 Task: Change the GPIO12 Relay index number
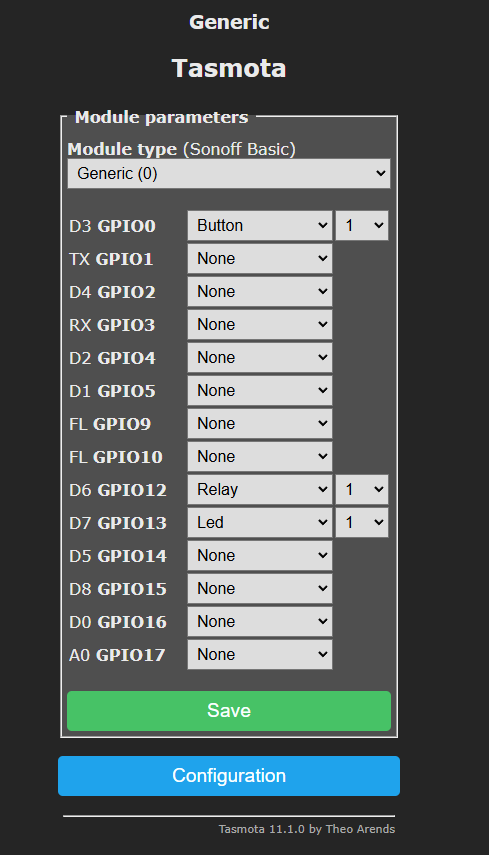pyautogui.click(x=362, y=490)
